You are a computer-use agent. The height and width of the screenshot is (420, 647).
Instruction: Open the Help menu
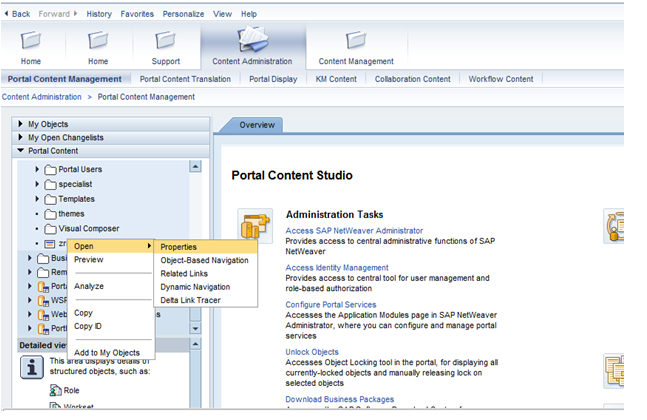click(x=249, y=14)
